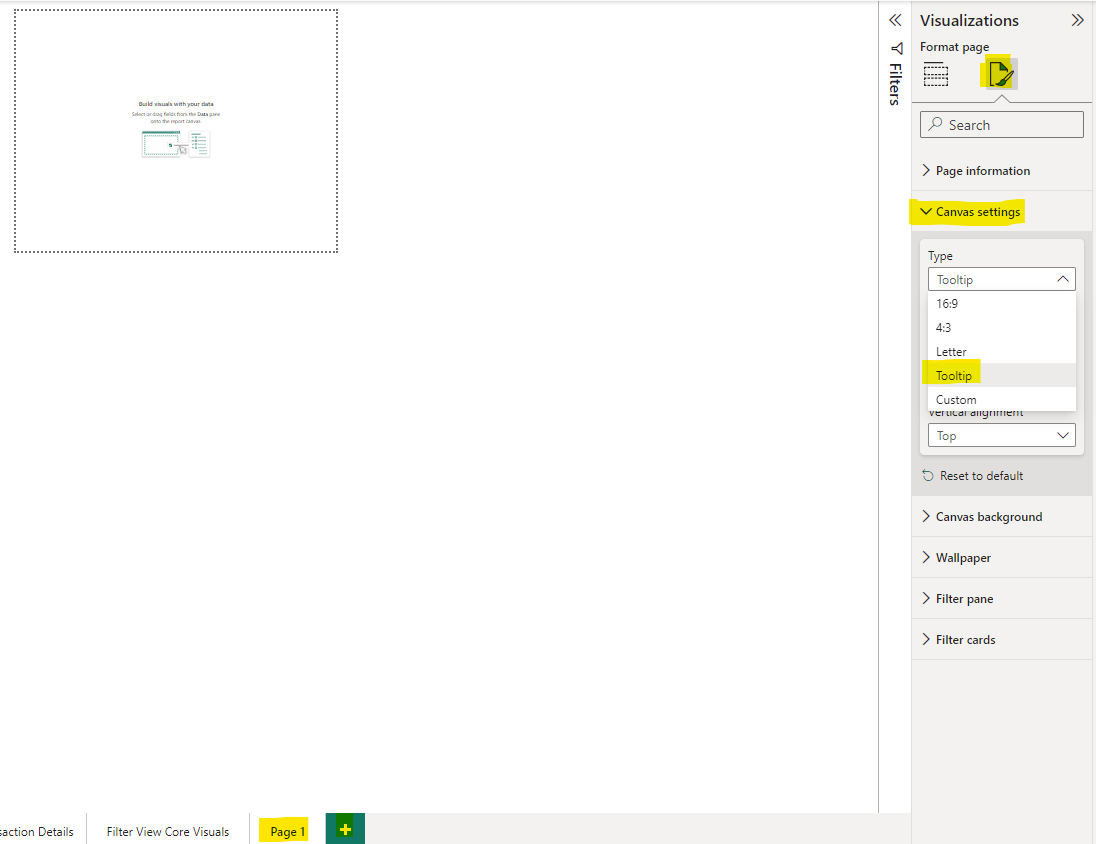
Task: Click Reset to default link
Action: (x=981, y=475)
